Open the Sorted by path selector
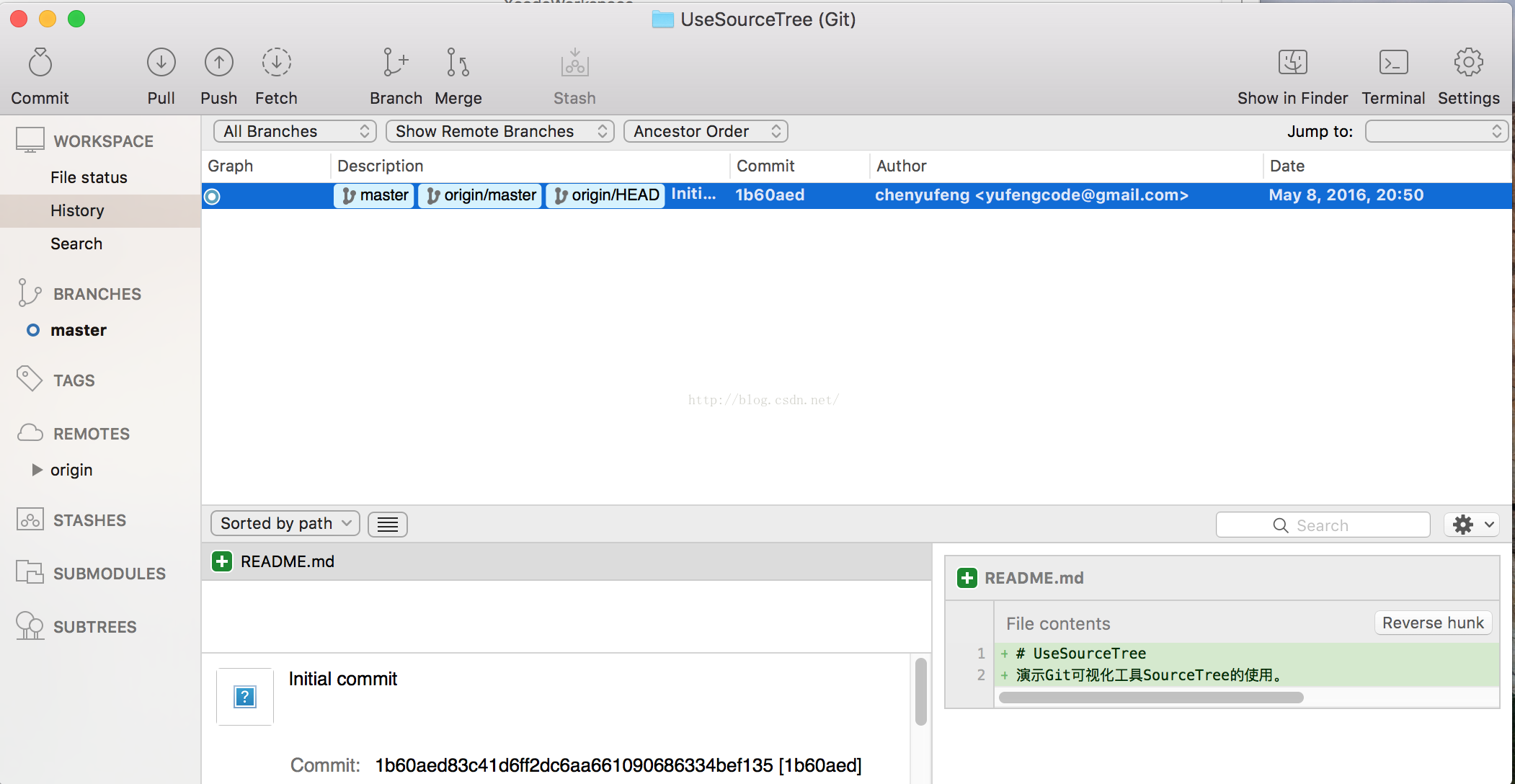 [285, 524]
